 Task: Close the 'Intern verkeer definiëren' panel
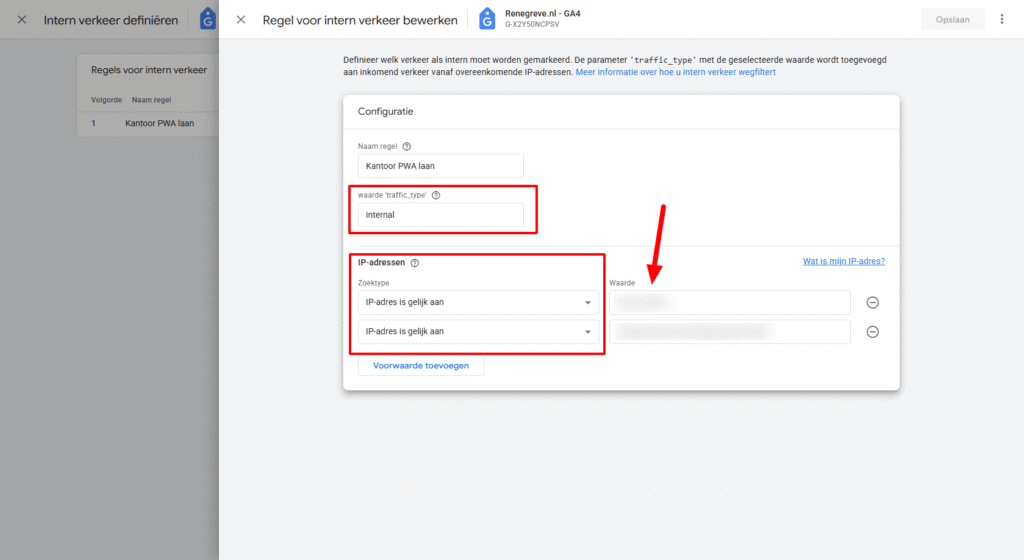pyautogui.click(x=22, y=19)
